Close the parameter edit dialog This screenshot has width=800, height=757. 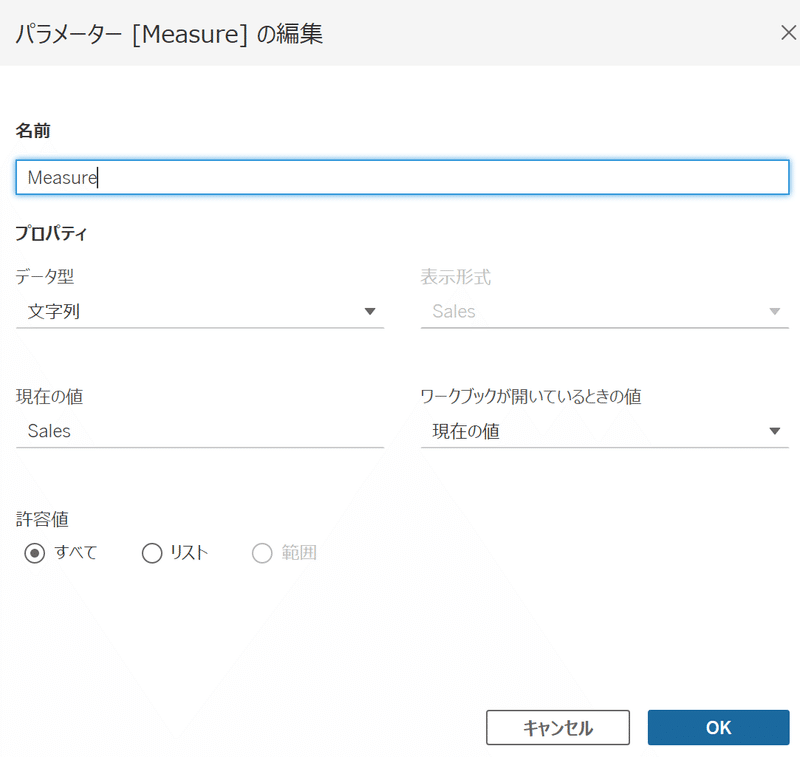pyautogui.click(x=788, y=33)
